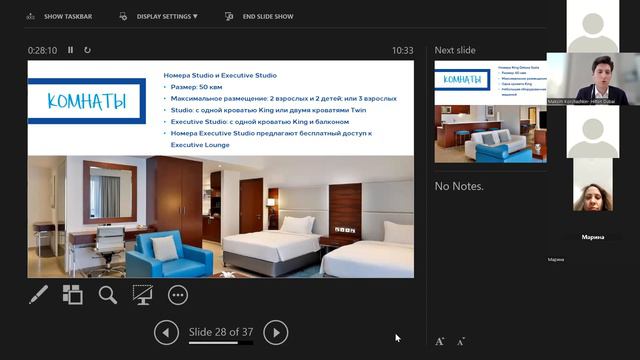
Task: Click Slide 28 of 37 counter
Action: (x=221, y=332)
